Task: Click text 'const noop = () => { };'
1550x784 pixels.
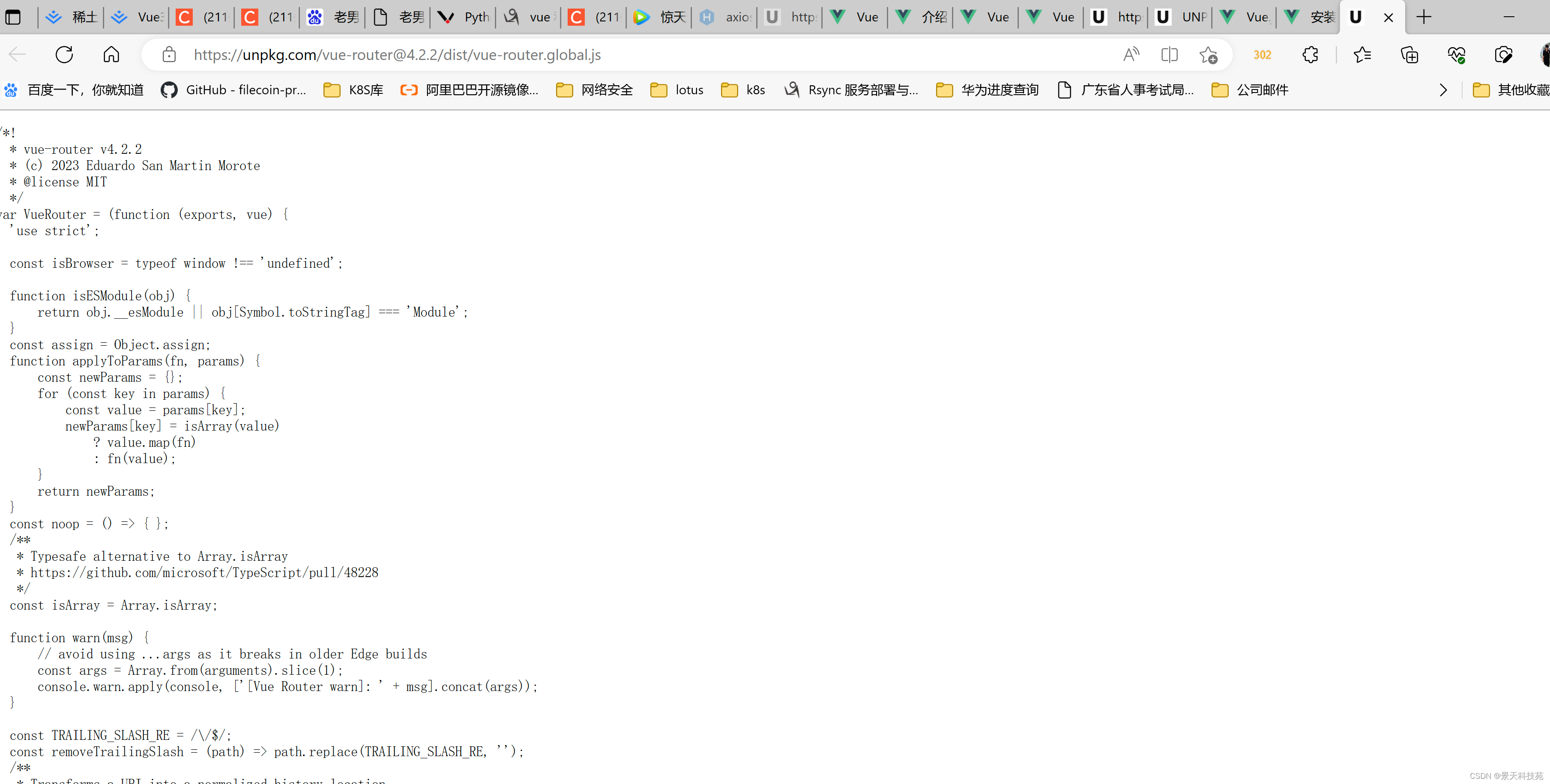Action: 89,524
